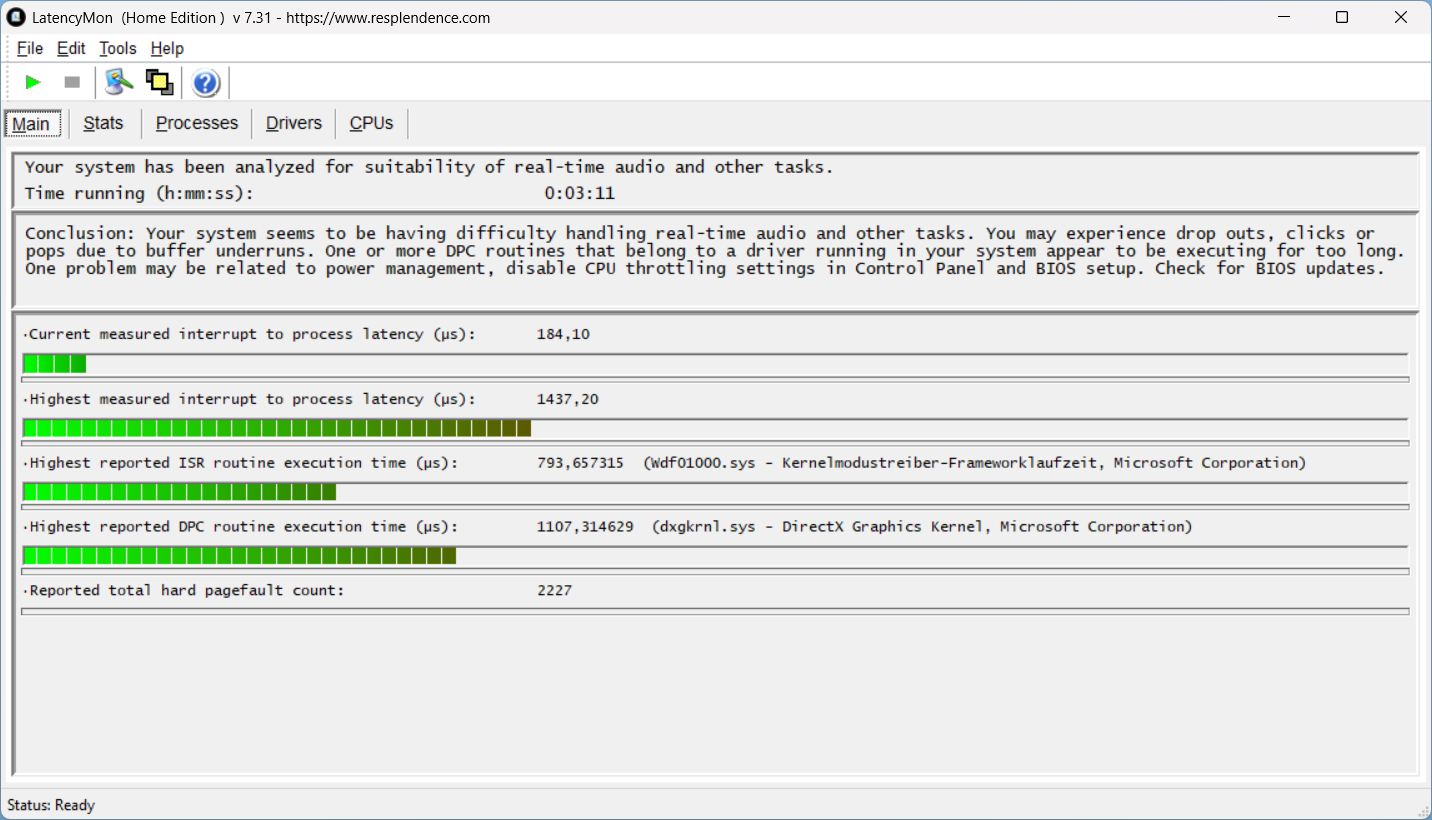Click the 'Highest reported DPC routine execution time' label
Viewport: 1432px width, 820px height.
(244, 527)
